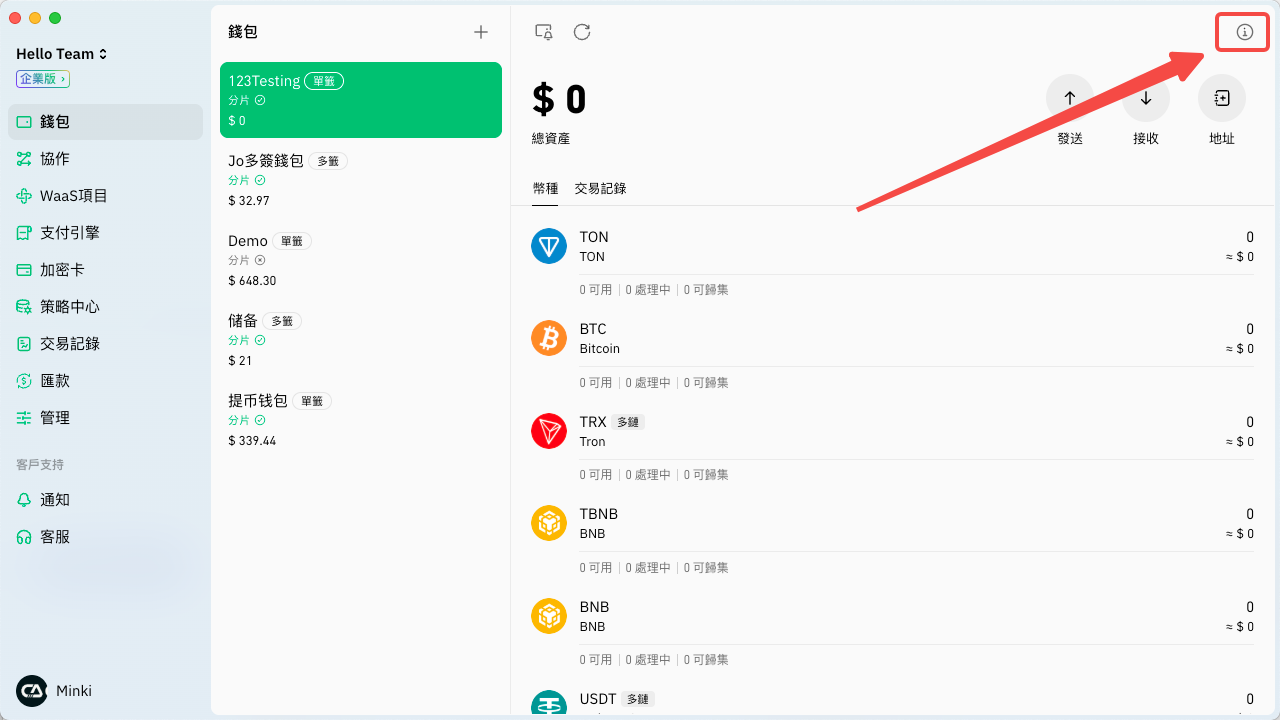Expand the Hello Team switcher dropdown
Viewport: 1280px width, 720px height.
62,54
